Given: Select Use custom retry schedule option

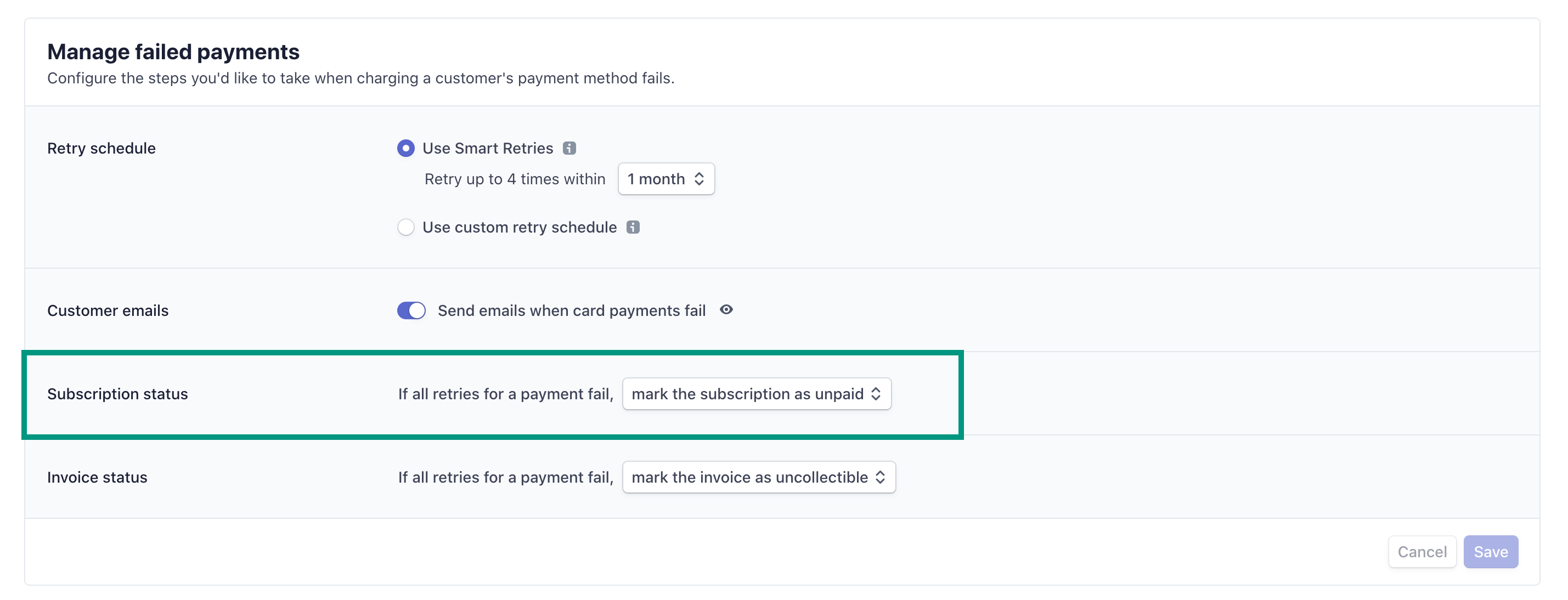Looking at the screenshot, I should pyautogui.click(x=405, y=227).
